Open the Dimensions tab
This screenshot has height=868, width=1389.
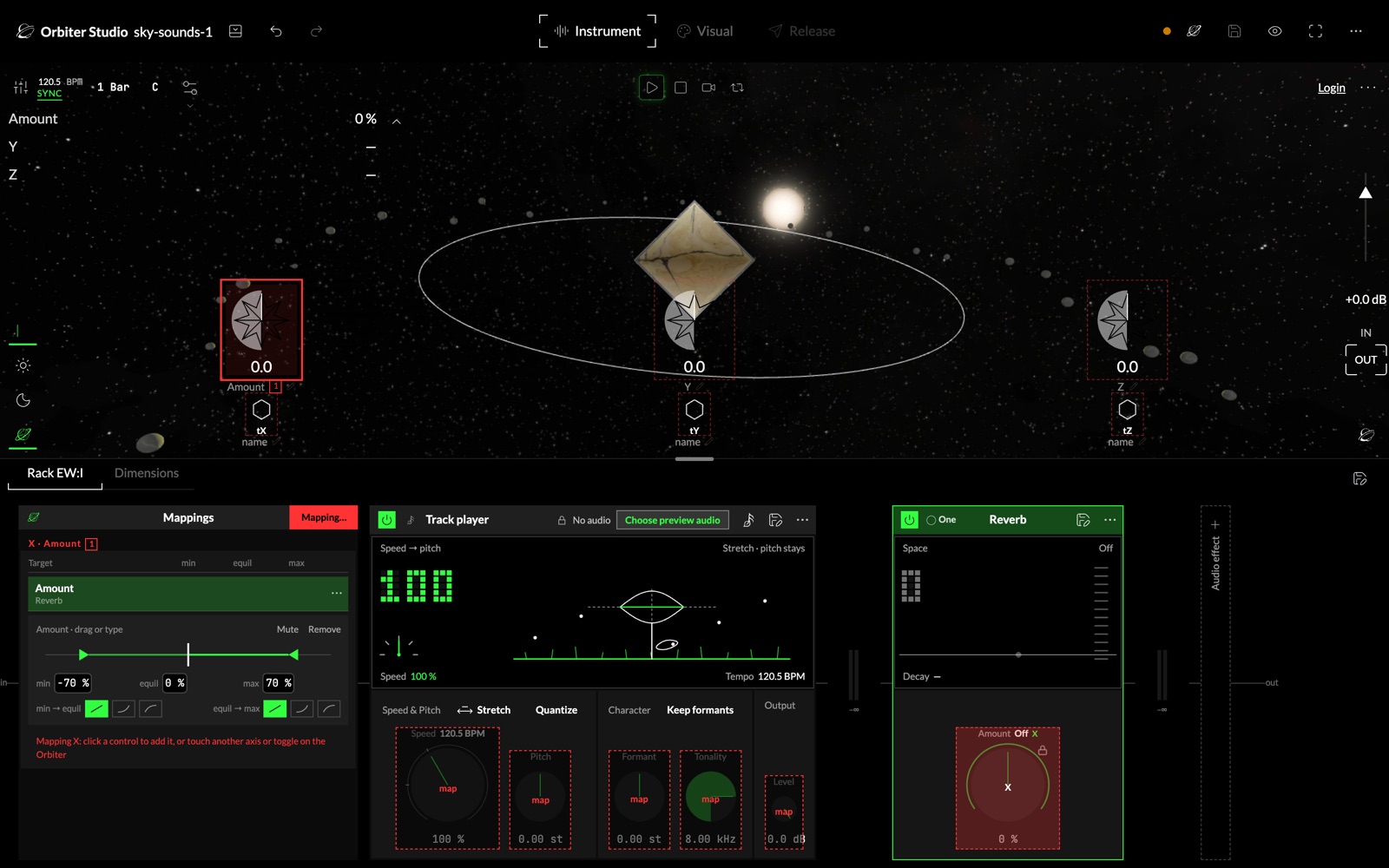click(147, 473)
